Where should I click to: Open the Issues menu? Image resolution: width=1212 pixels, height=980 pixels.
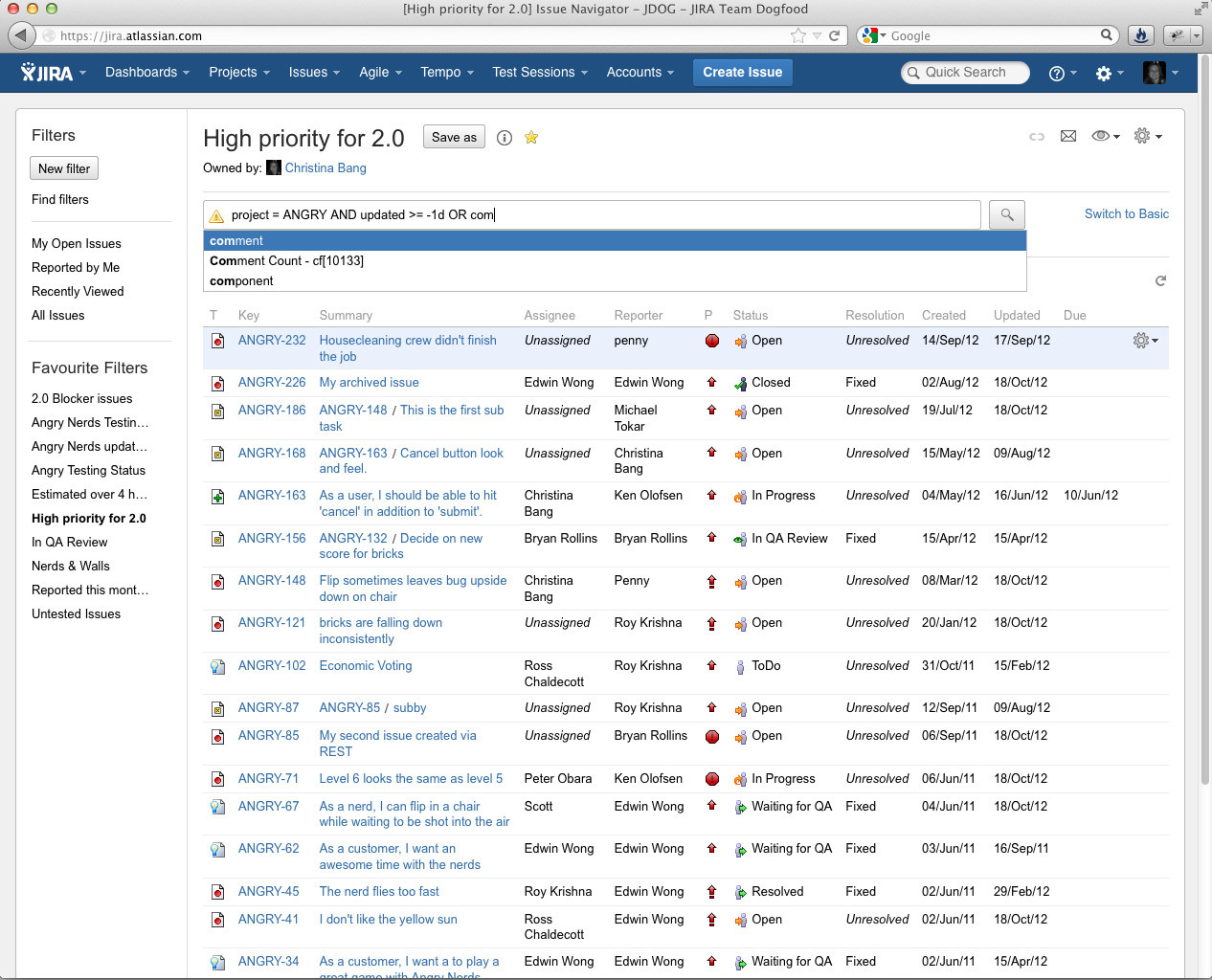click(314, 73)
